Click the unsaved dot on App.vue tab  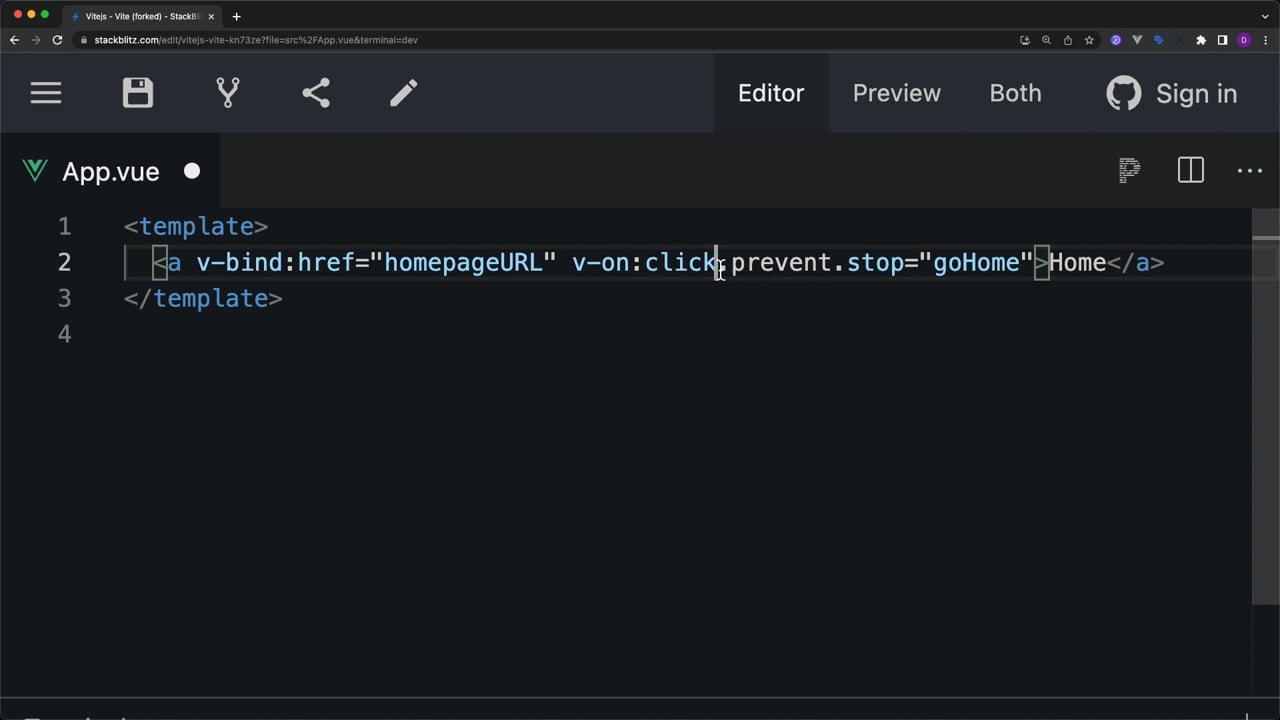click(x=192, y=171)
